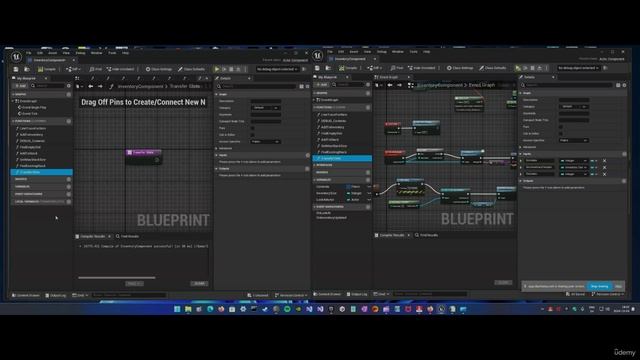This screenshot has height=360, width=640.
Task: Start Play in the right window
Action: click(518, 68)
